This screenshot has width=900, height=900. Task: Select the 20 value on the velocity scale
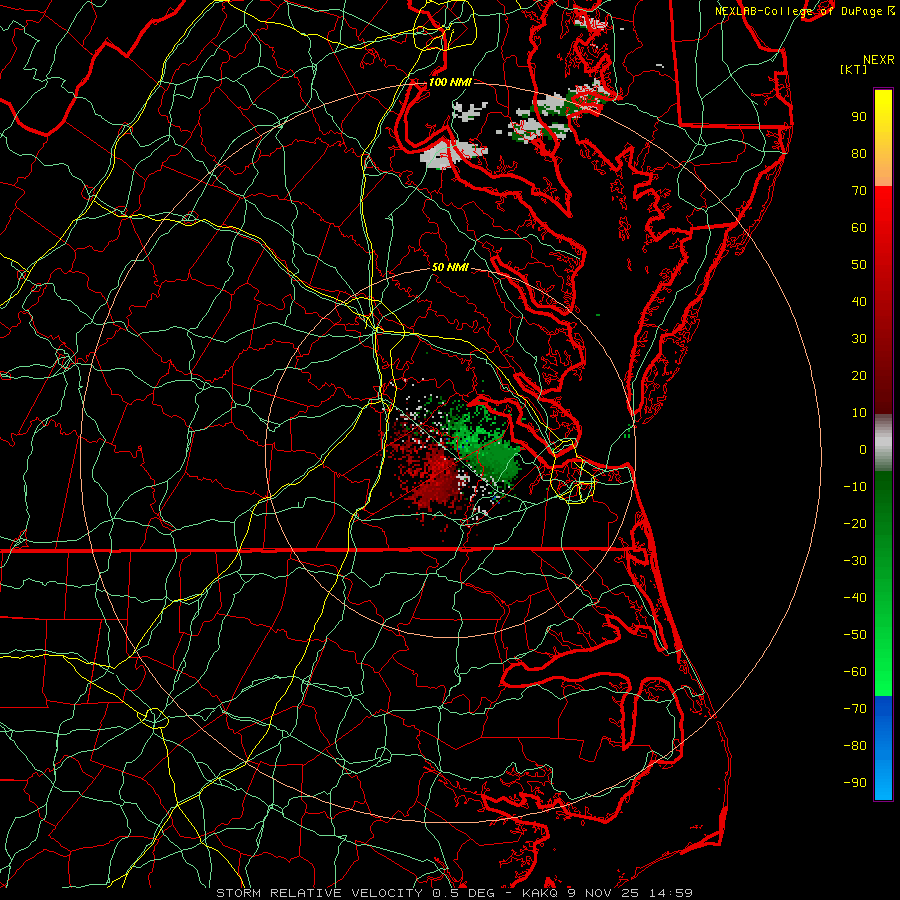859,376
